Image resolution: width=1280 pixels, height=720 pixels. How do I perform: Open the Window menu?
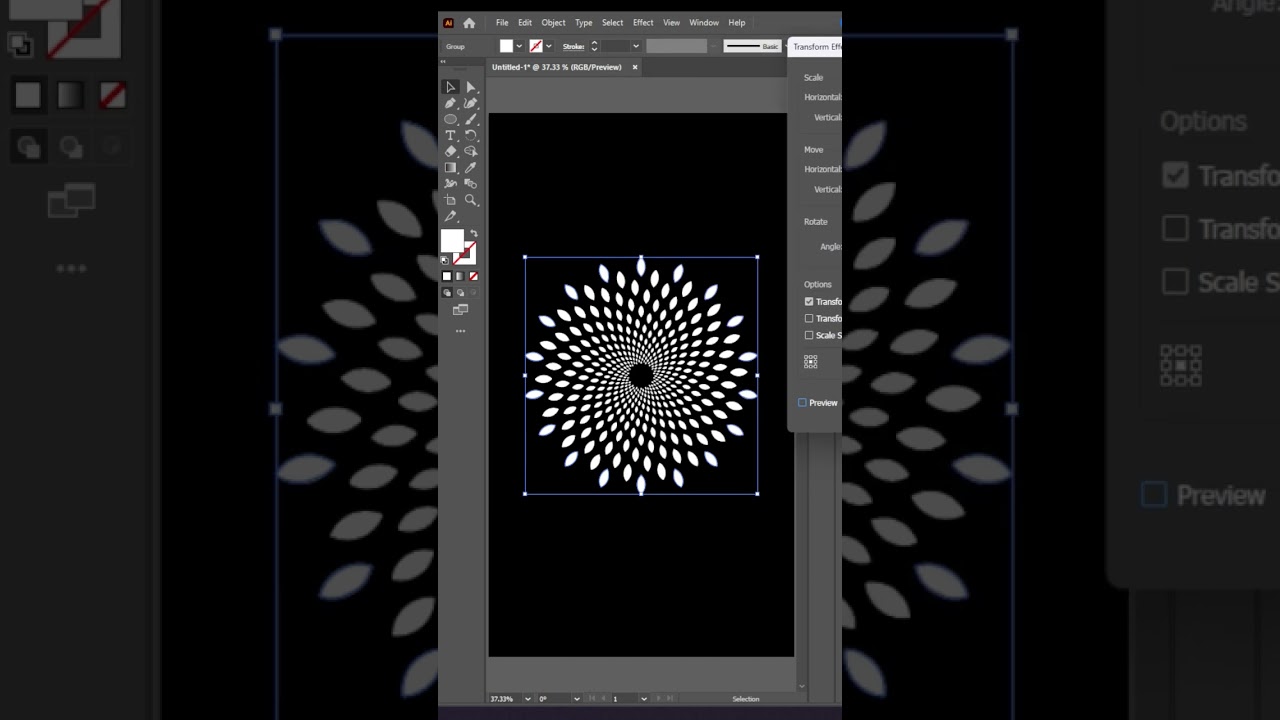point(704,23)
